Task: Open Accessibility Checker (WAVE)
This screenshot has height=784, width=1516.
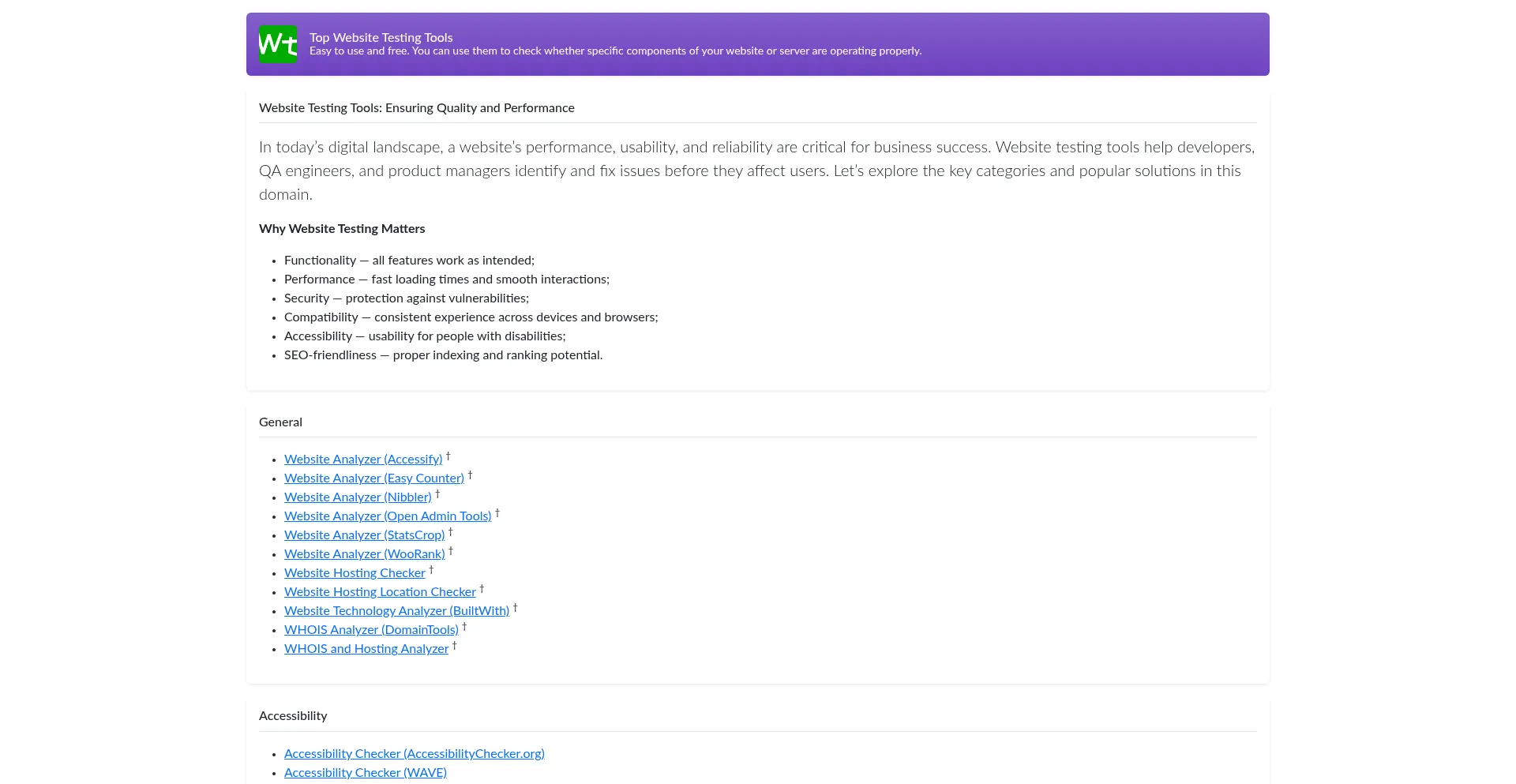Action: [x=365, y=773]
